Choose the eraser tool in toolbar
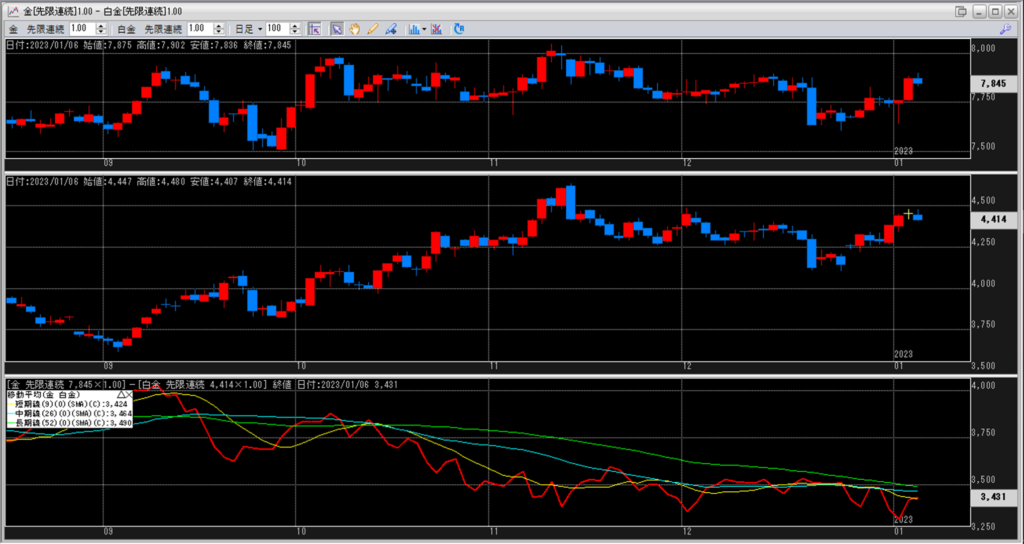Screen dimensions: 1024x544 391,29
